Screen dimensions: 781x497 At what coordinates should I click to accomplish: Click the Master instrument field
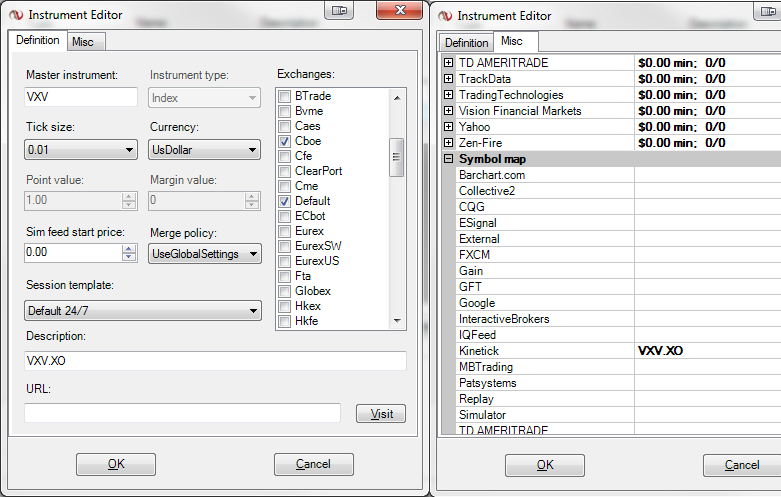[x=81, y=97]
